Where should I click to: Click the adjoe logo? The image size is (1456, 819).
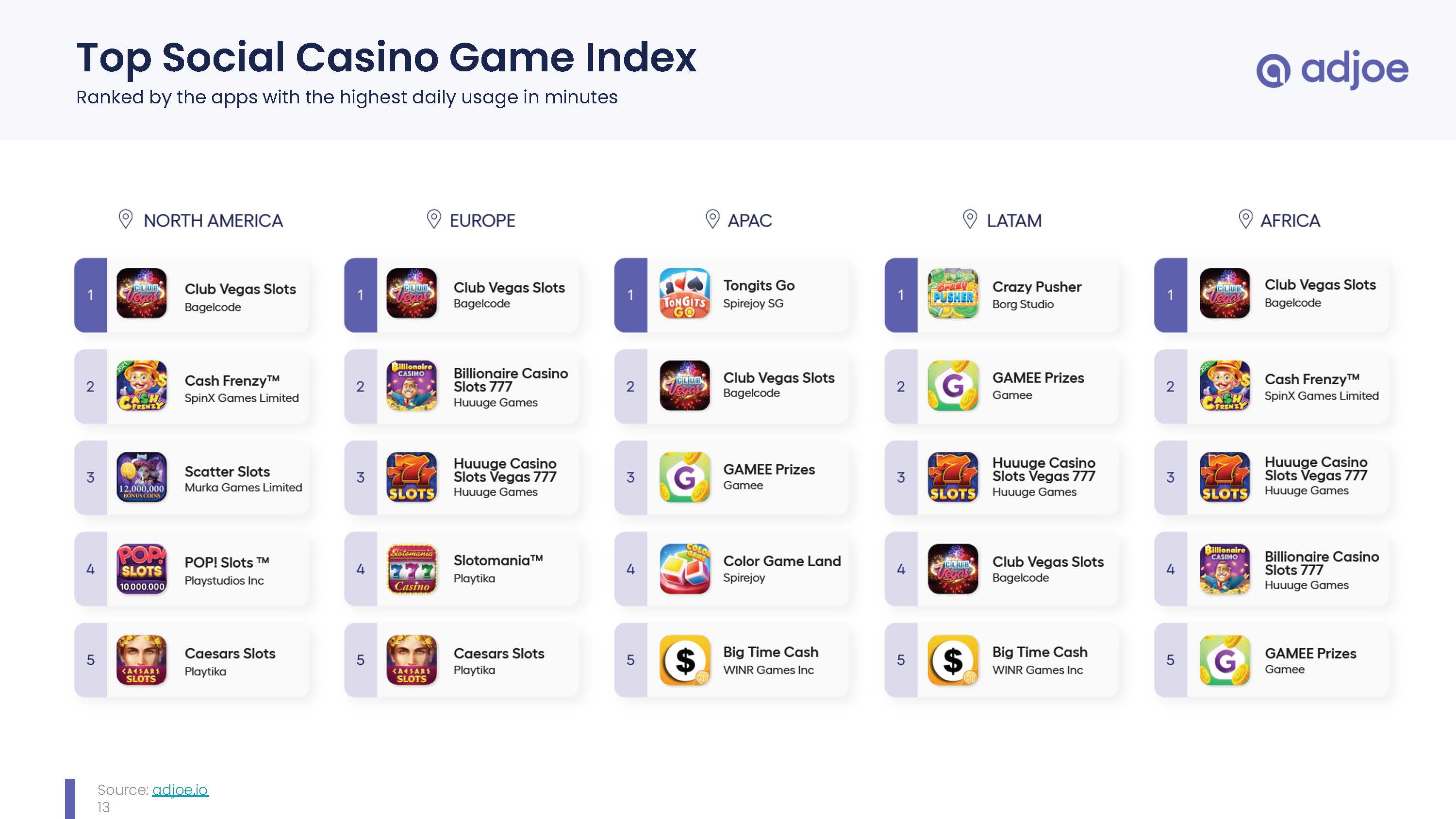(x=1332, y=69)
